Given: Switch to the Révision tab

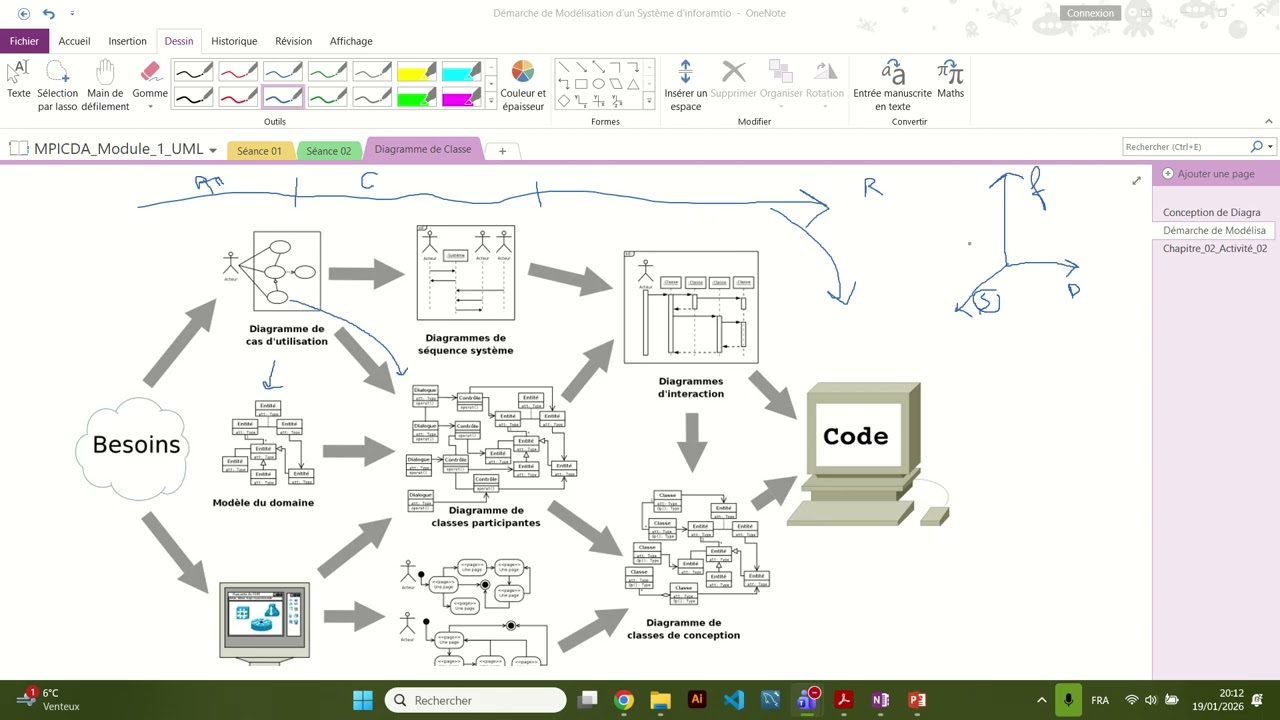Looking at the screenshot, I should point(293,41).
